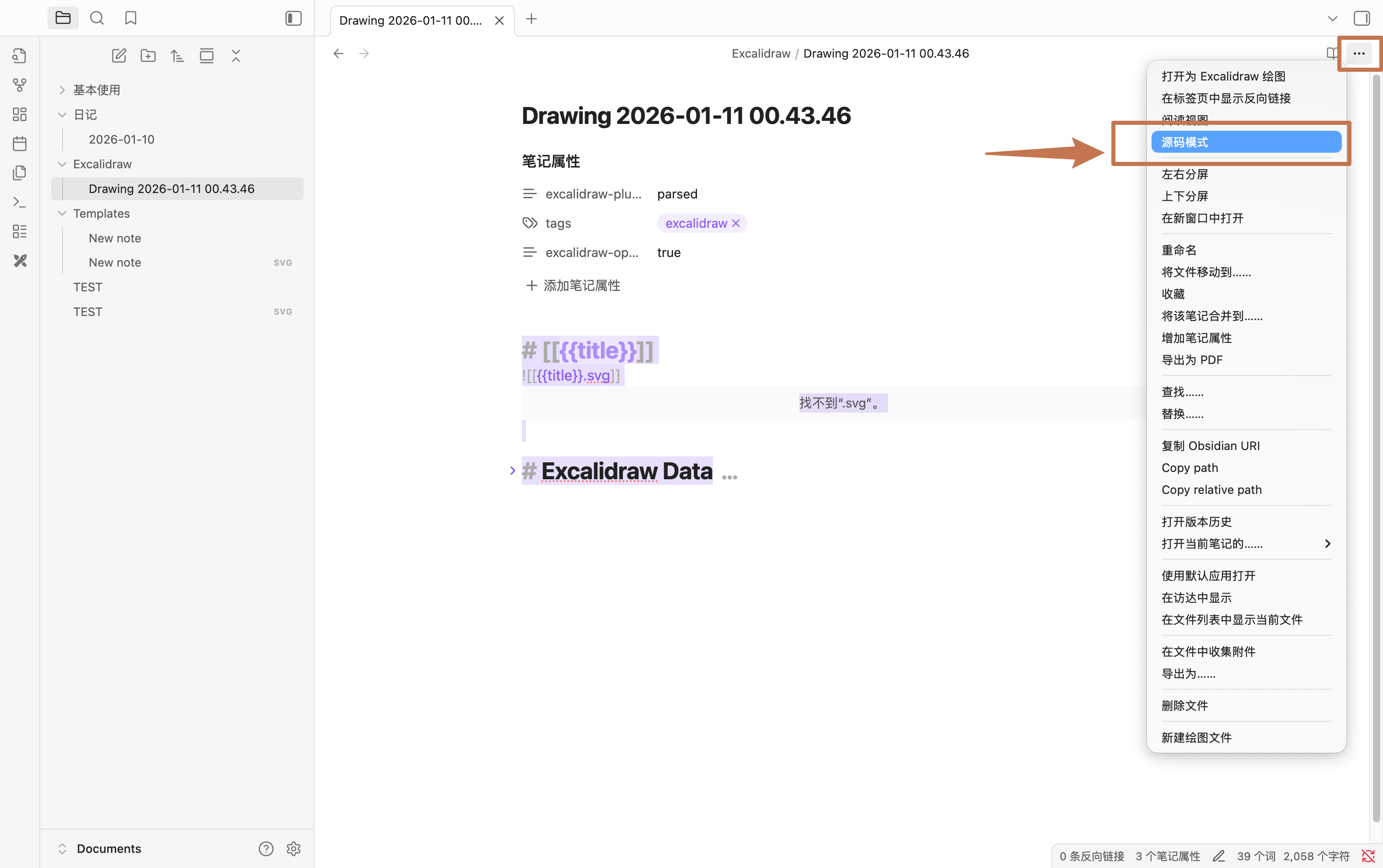Create a new folder with the folder-plus icon
The image size is (1383, 868).
coord(148,56)
